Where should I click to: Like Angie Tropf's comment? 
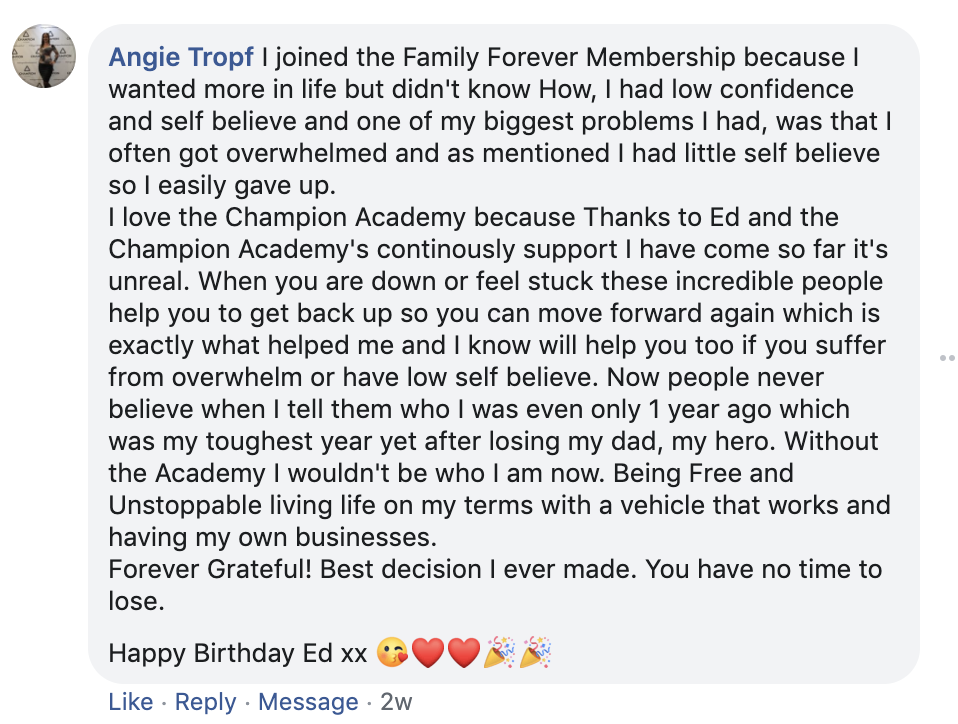130,702
